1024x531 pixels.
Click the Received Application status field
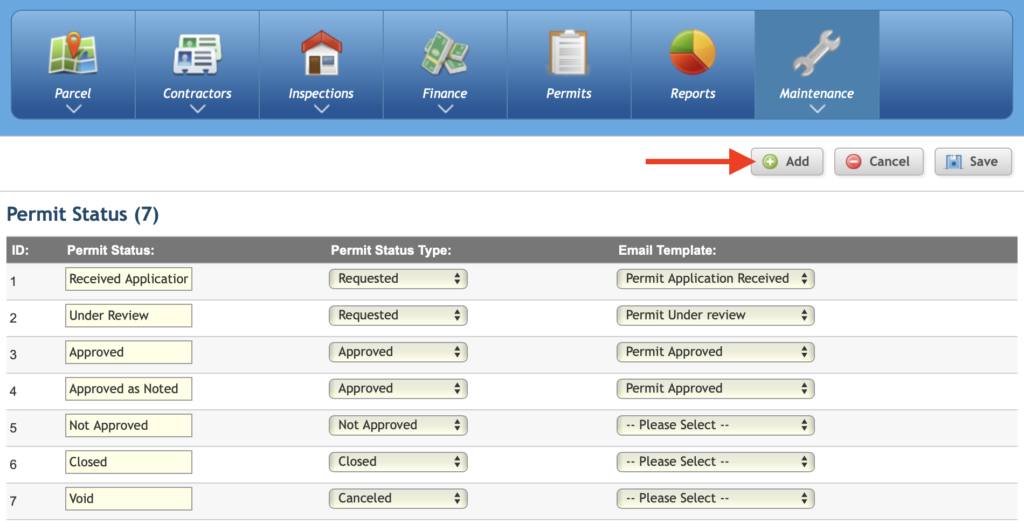(129, 279)
